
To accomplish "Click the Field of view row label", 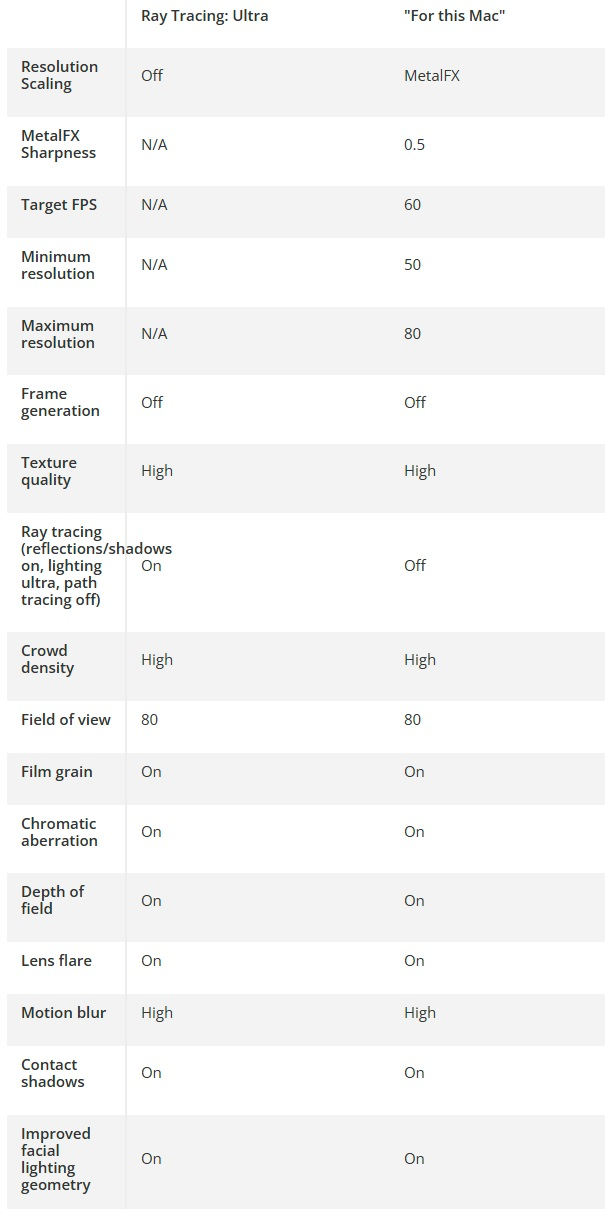I will [x=65, y=719].
